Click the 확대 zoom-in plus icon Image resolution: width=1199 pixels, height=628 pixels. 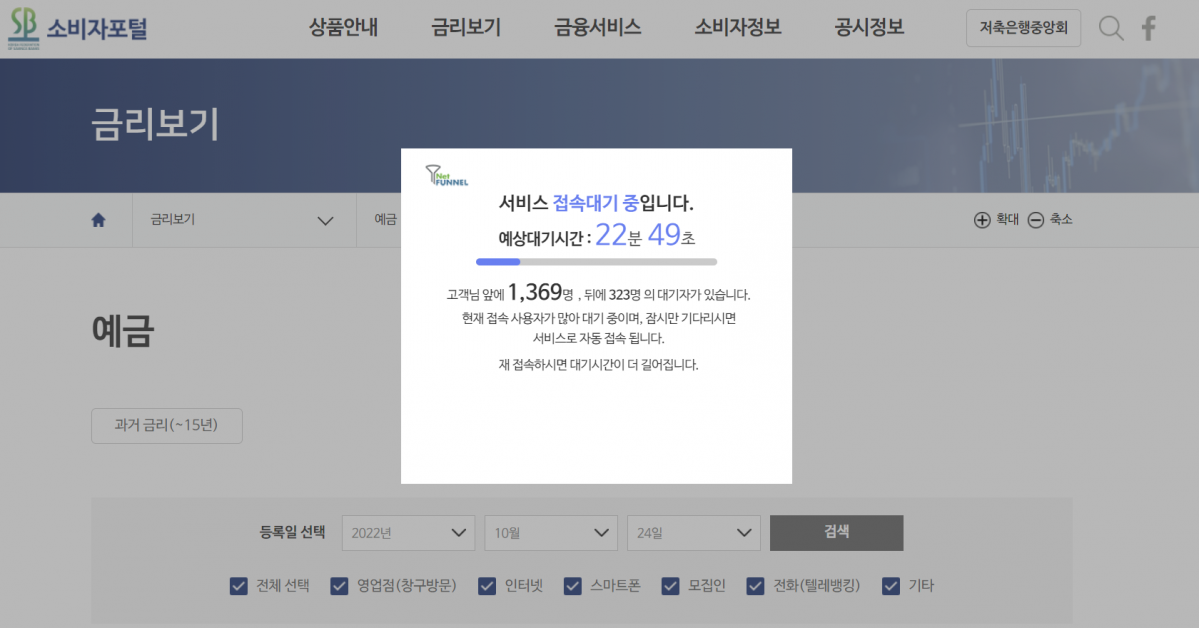pos(983,220)
